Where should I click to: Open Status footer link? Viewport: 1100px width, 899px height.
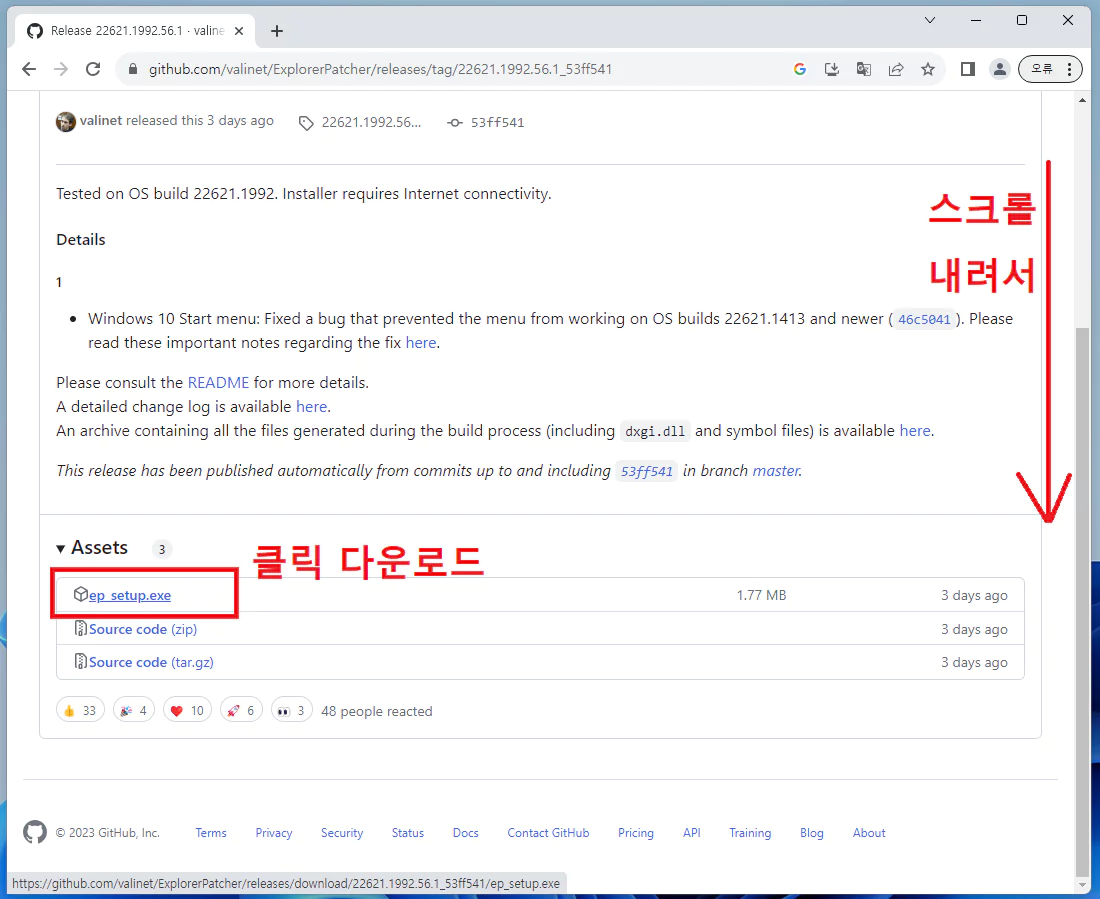408,832
